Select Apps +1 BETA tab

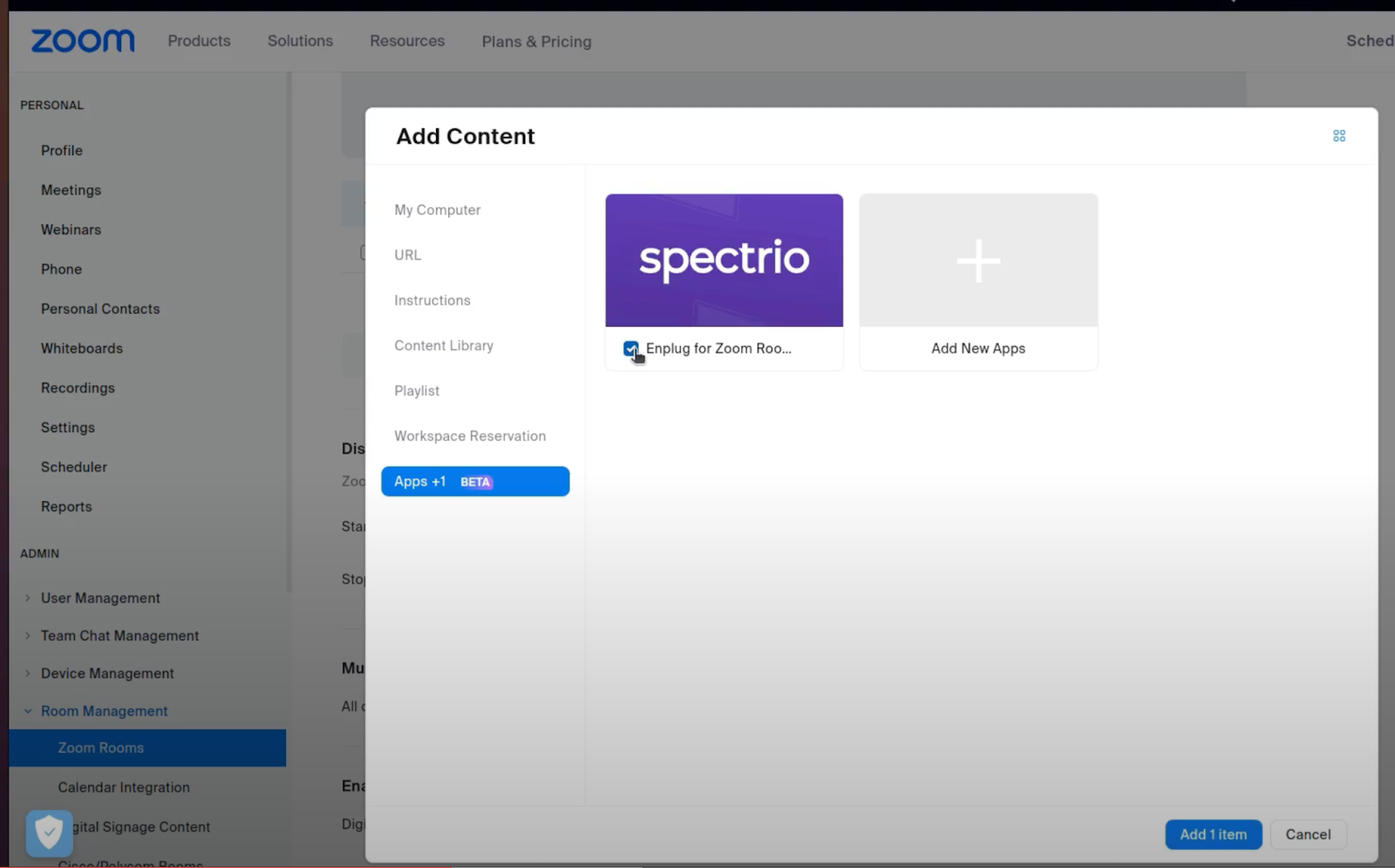click(x=475, y=481)
